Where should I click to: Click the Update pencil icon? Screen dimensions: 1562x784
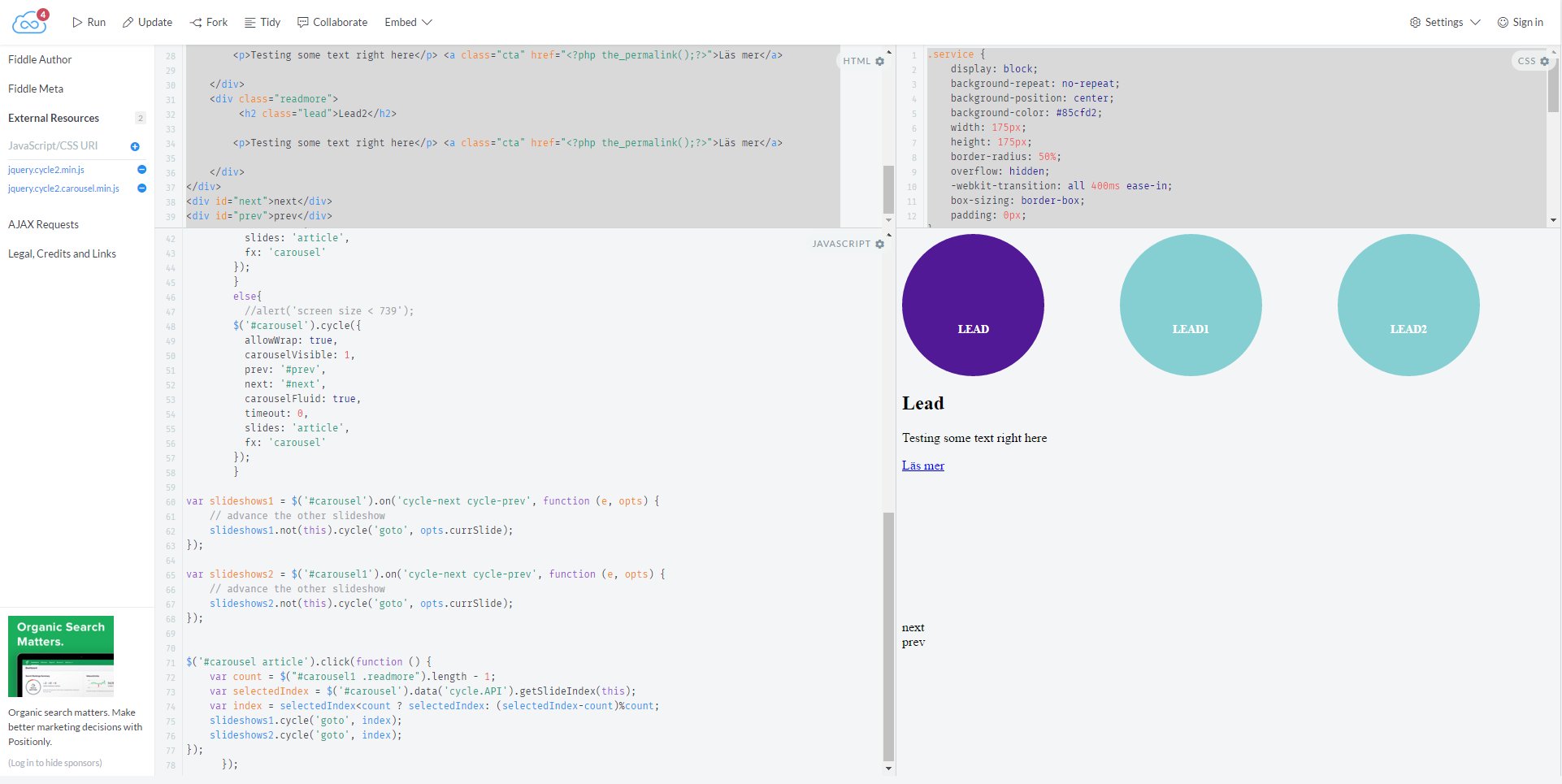tap(128, 23)
